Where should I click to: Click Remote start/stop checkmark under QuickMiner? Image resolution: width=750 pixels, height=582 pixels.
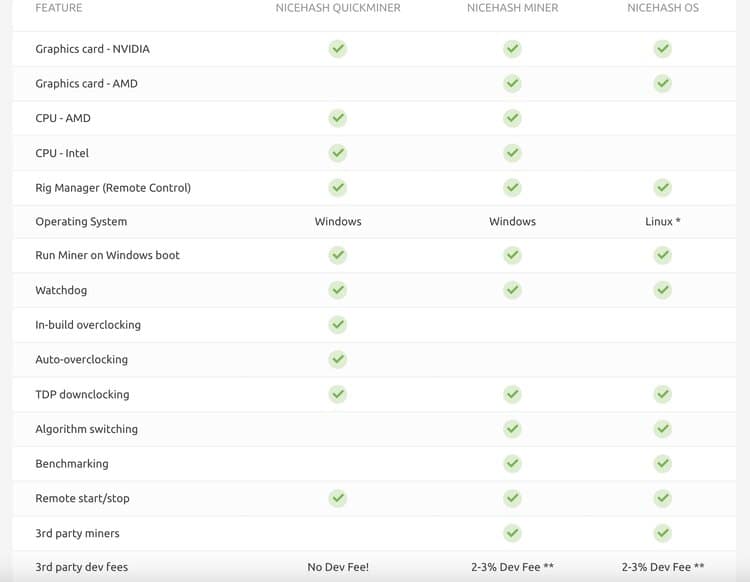338,498
